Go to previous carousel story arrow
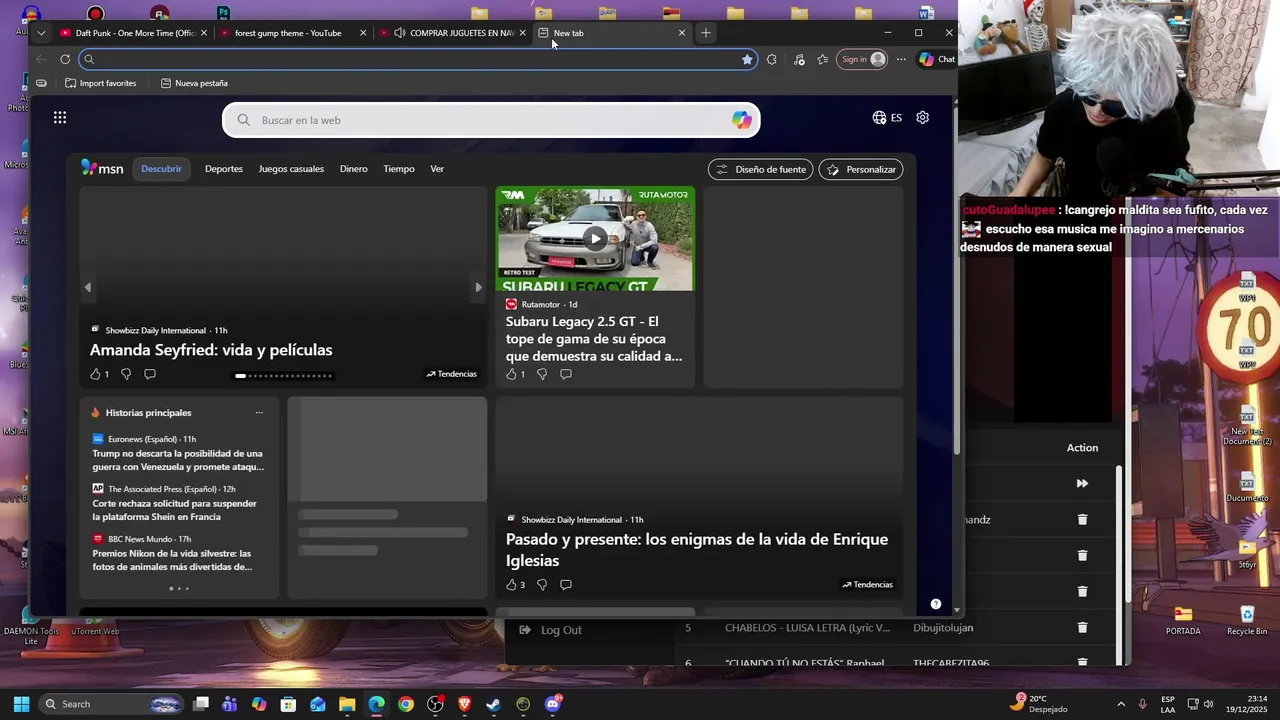 [88, 287]
